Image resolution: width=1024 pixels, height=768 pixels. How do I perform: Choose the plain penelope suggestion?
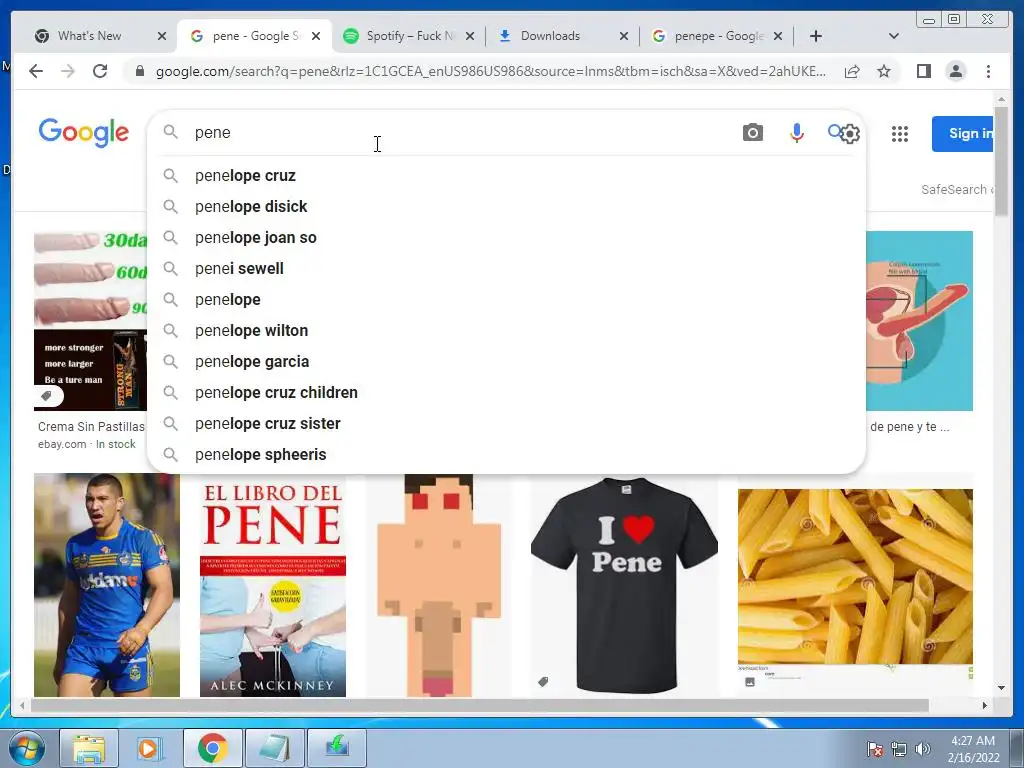[x=506, y=300]
